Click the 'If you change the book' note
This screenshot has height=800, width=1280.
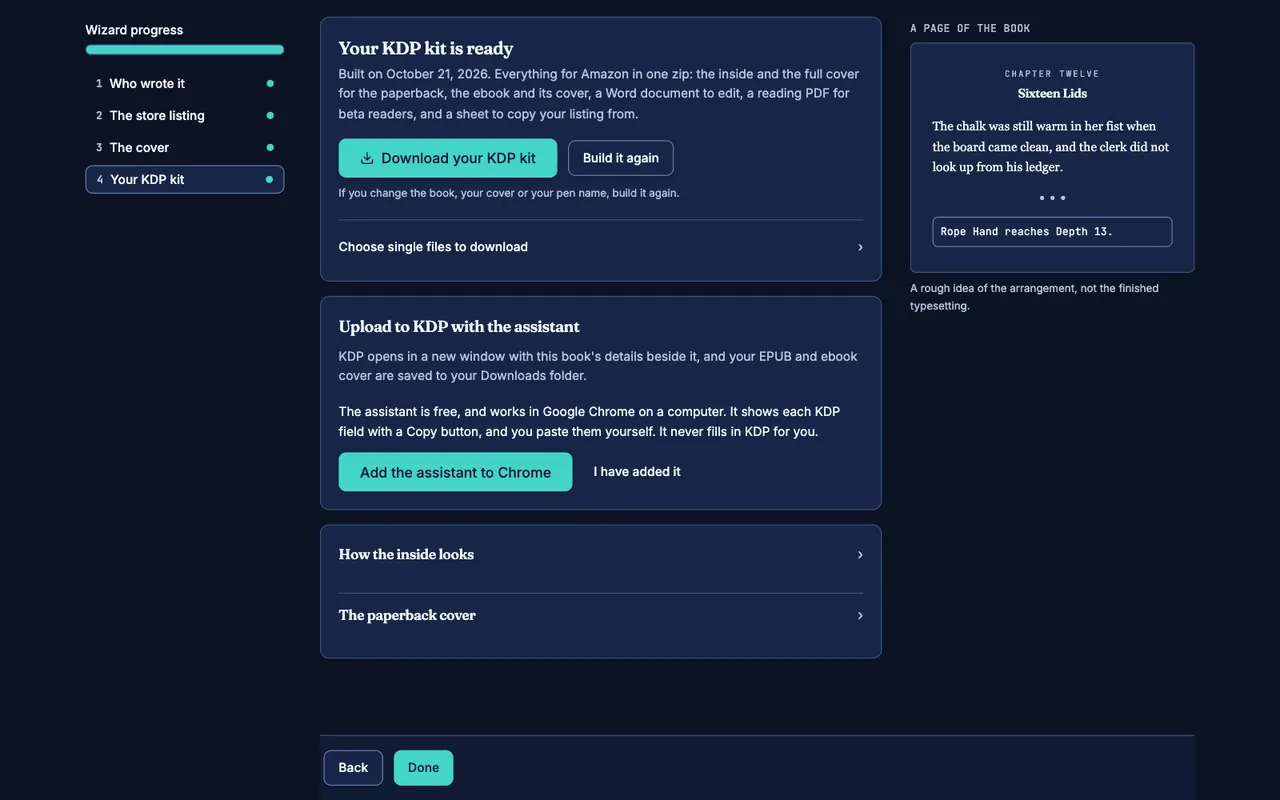pyautogui.click(x=509, y=193)
